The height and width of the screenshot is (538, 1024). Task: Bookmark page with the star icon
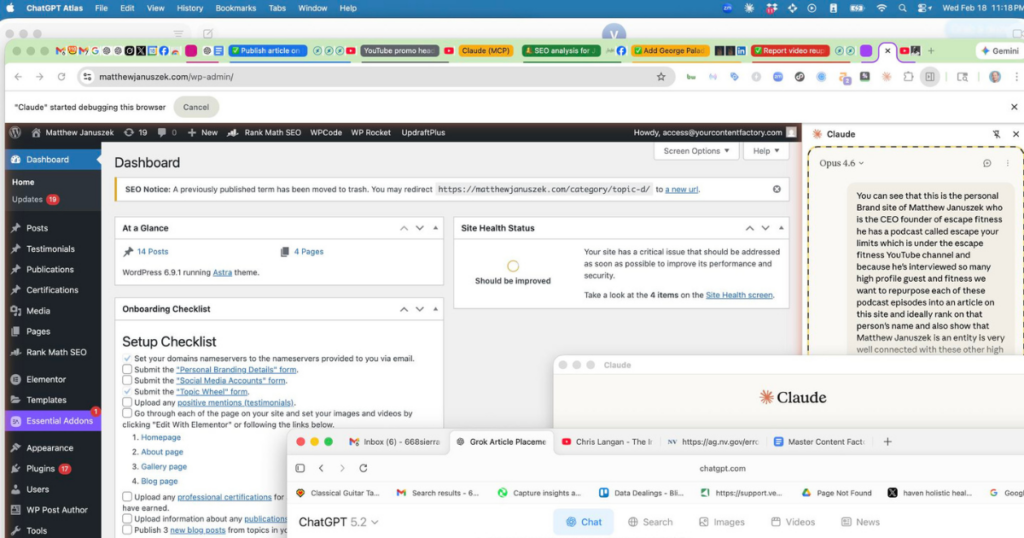point(661,76)
